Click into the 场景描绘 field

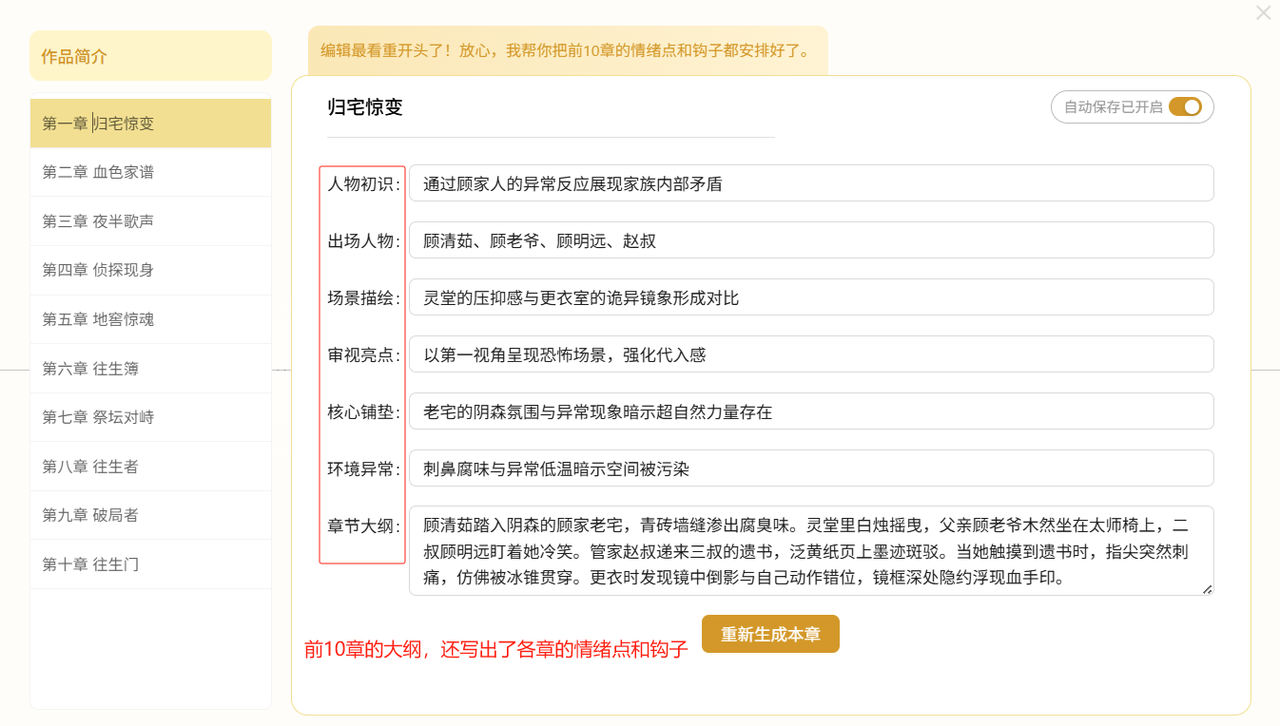coord(811,297)
